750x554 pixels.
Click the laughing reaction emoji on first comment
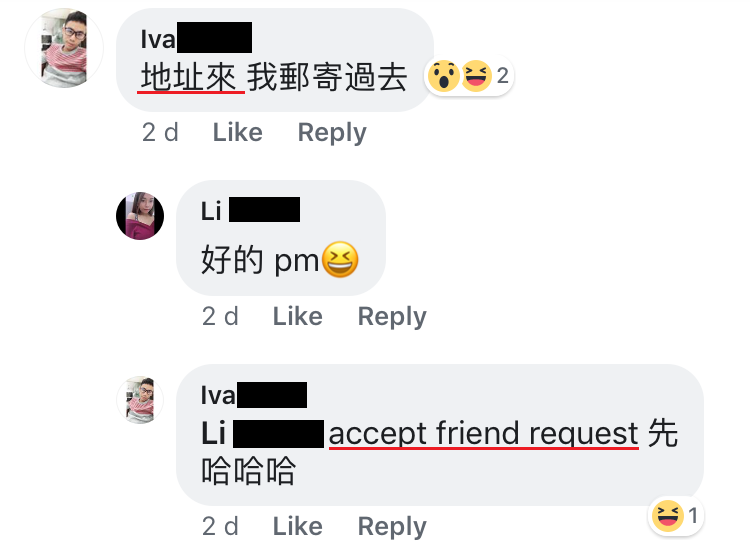pyautogui.click(x=476, y=76)
